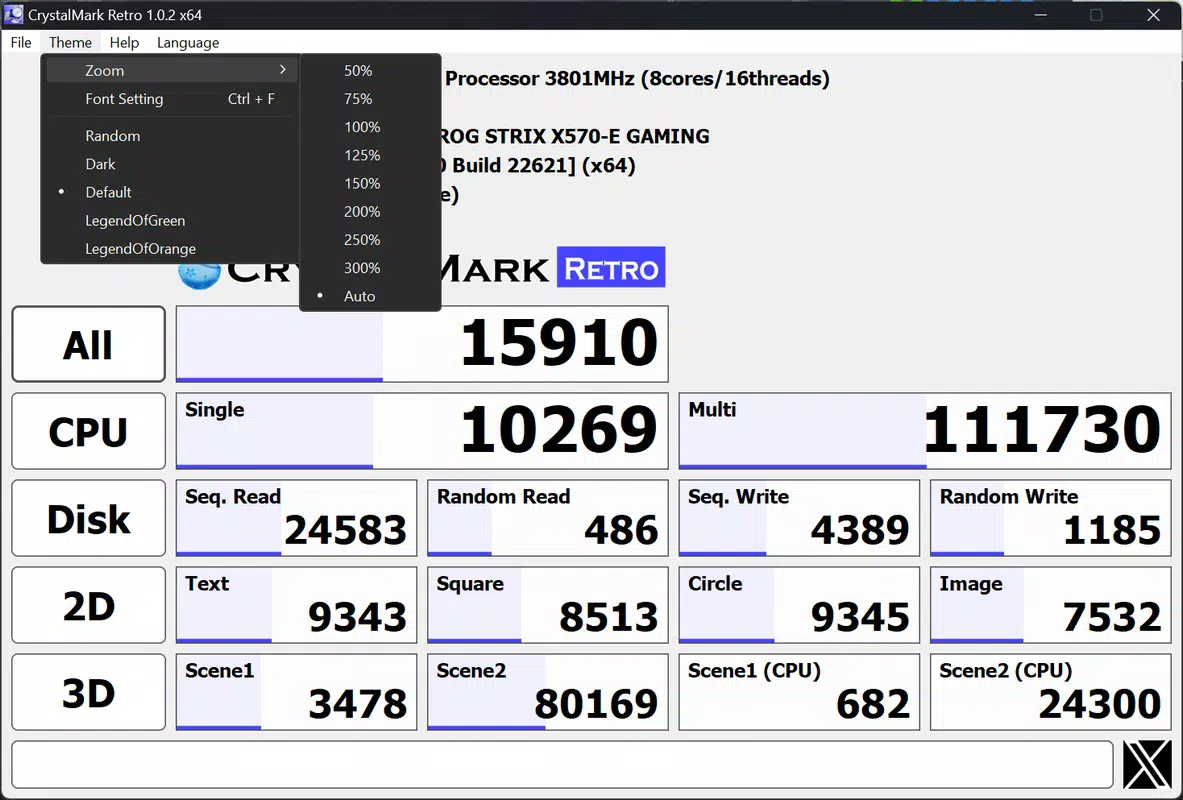This screenshot has height=800, width=1183.
Task: Click the 3D Scene2 score 80169
Action: [548, 692]
